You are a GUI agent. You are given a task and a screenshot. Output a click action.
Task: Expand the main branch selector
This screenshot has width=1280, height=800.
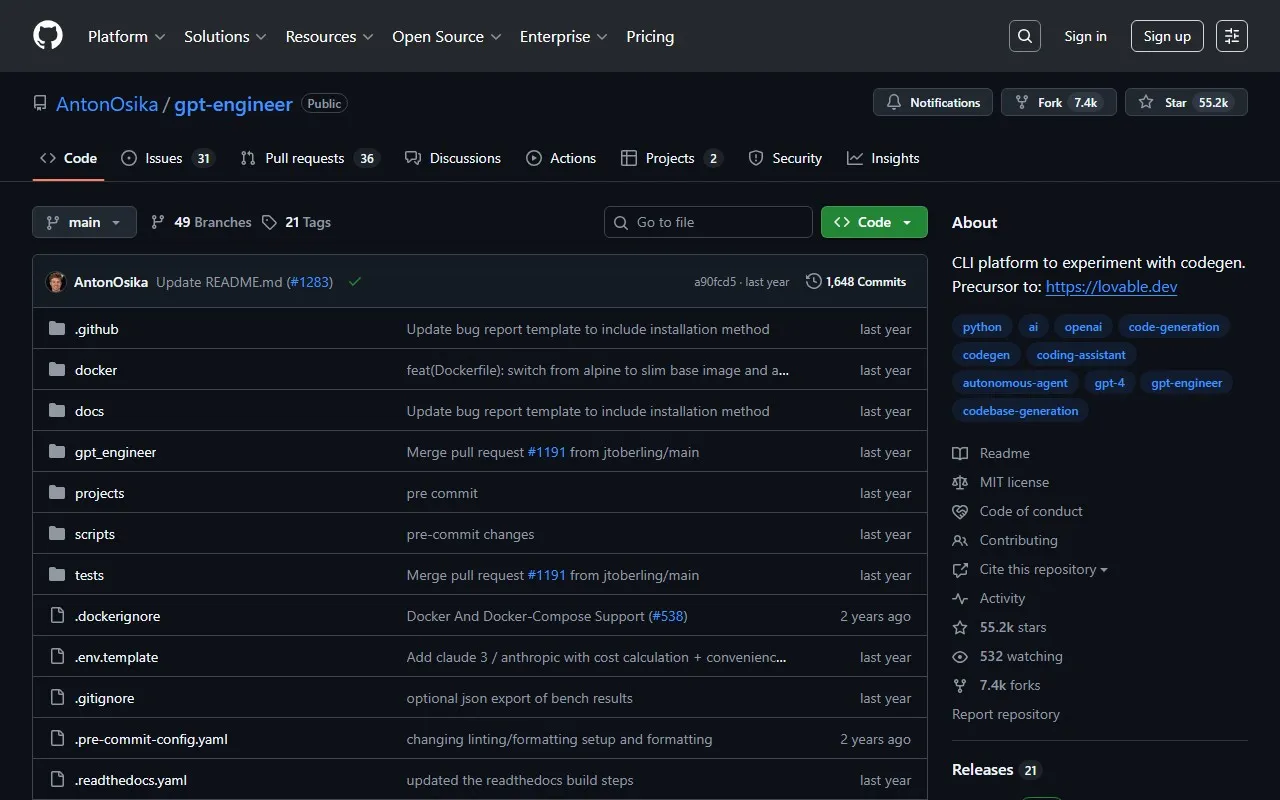(x=84, y=222)
